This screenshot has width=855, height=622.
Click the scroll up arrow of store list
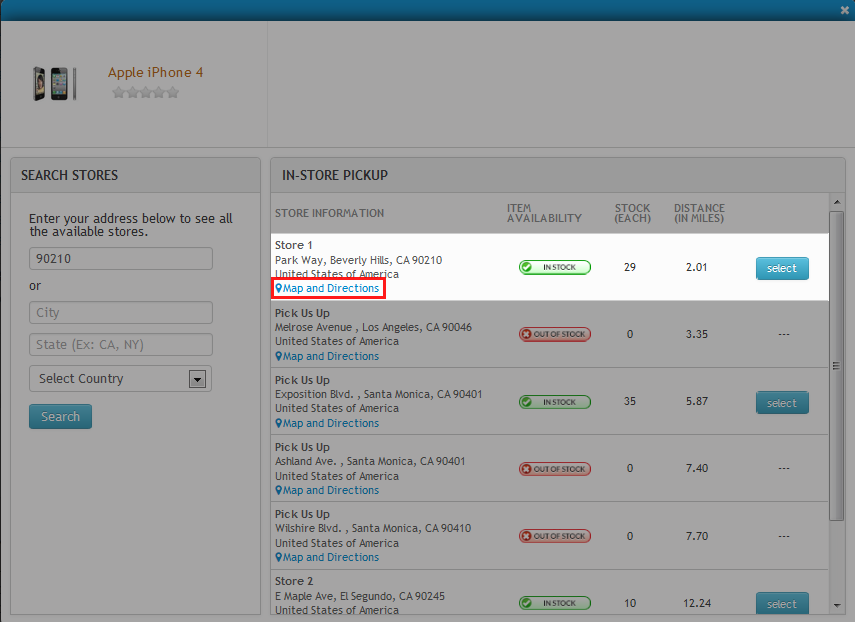pyautogui.click(x=837, y=202)
